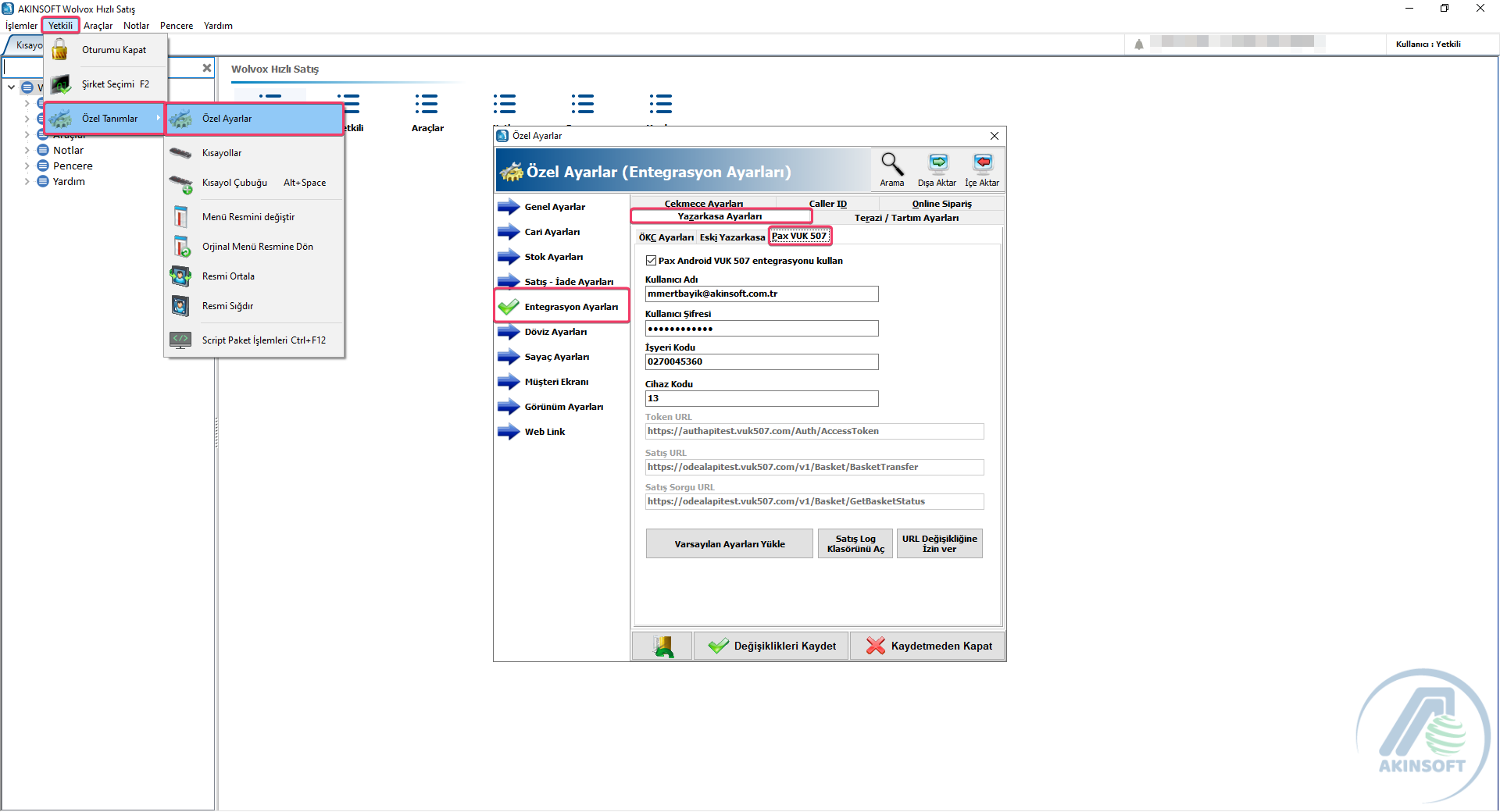
Task: Click the Kullanıcı Şifresi password field
Action: tap(762, 329)
